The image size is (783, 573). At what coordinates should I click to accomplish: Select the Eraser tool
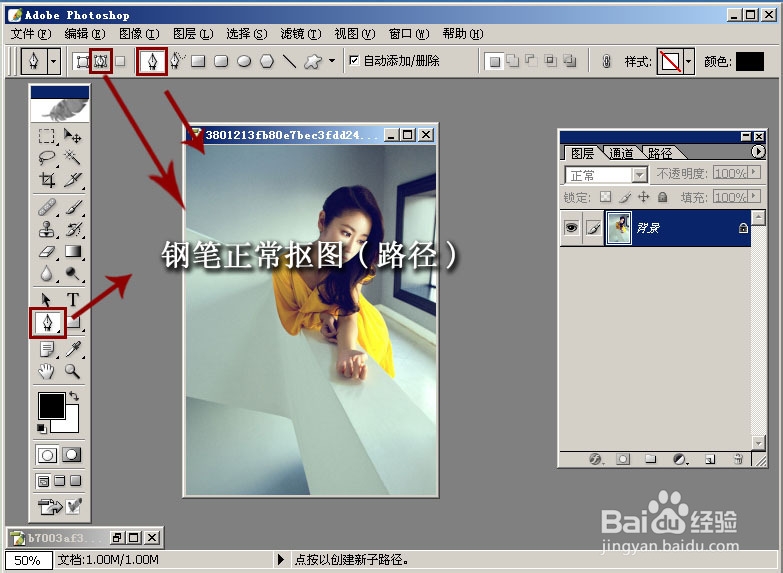point(46,251)
